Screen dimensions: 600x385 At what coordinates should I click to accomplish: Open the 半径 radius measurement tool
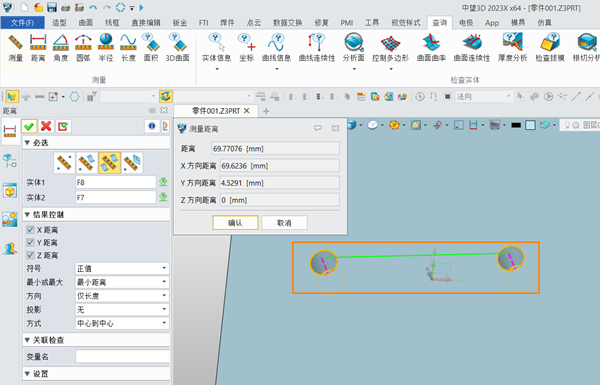106,47
